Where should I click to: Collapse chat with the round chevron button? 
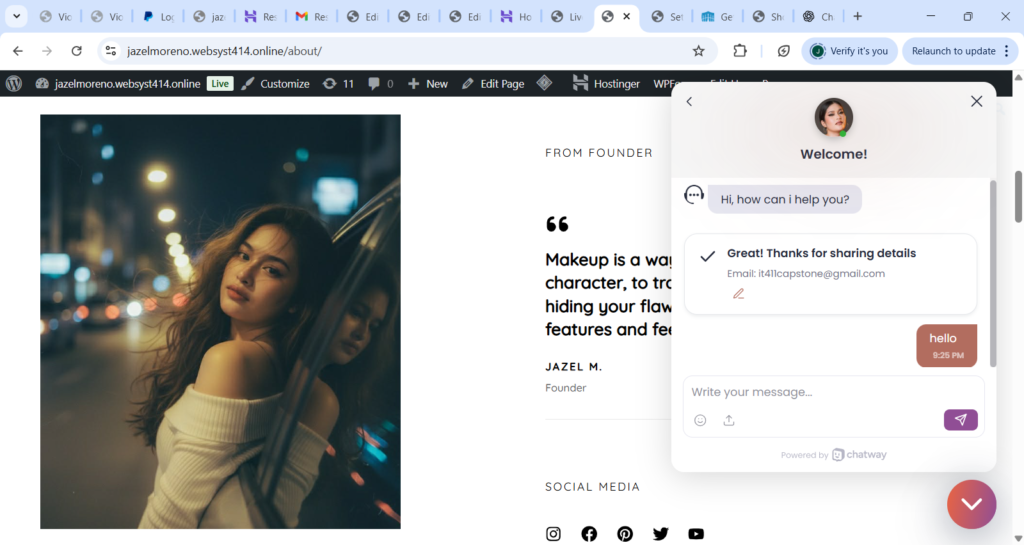[x=971, y=504]
